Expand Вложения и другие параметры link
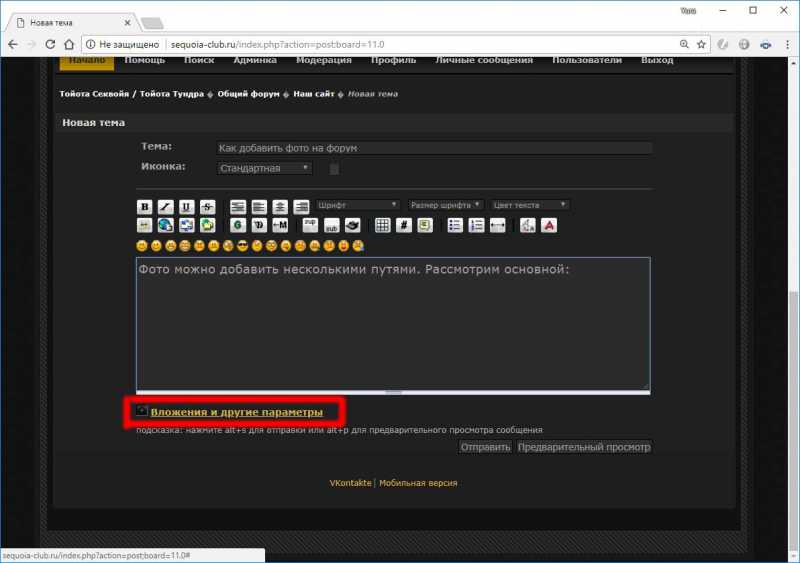The width and height of the screenshot is (800, 563). pyautogui.click(x=236, y=412)
